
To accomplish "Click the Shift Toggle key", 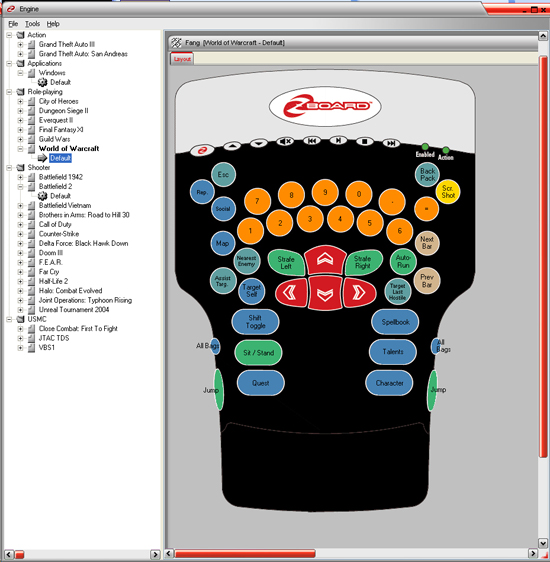I will coord(255,322).
